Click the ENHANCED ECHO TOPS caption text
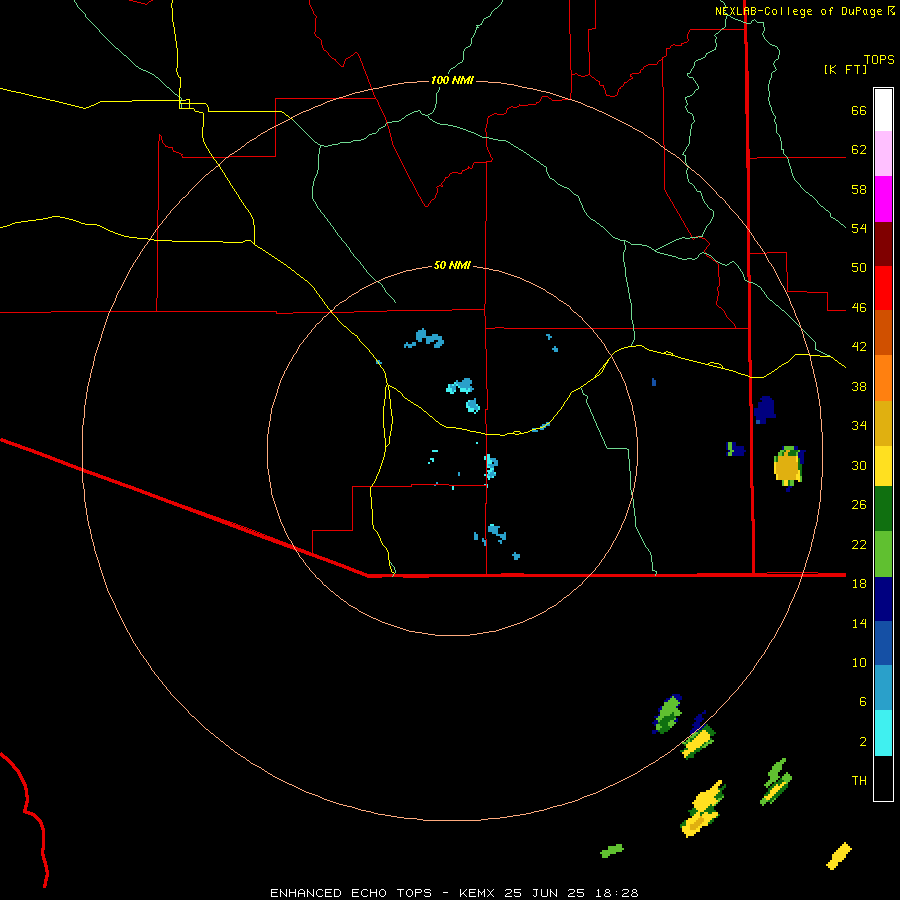 click(351, 893)
